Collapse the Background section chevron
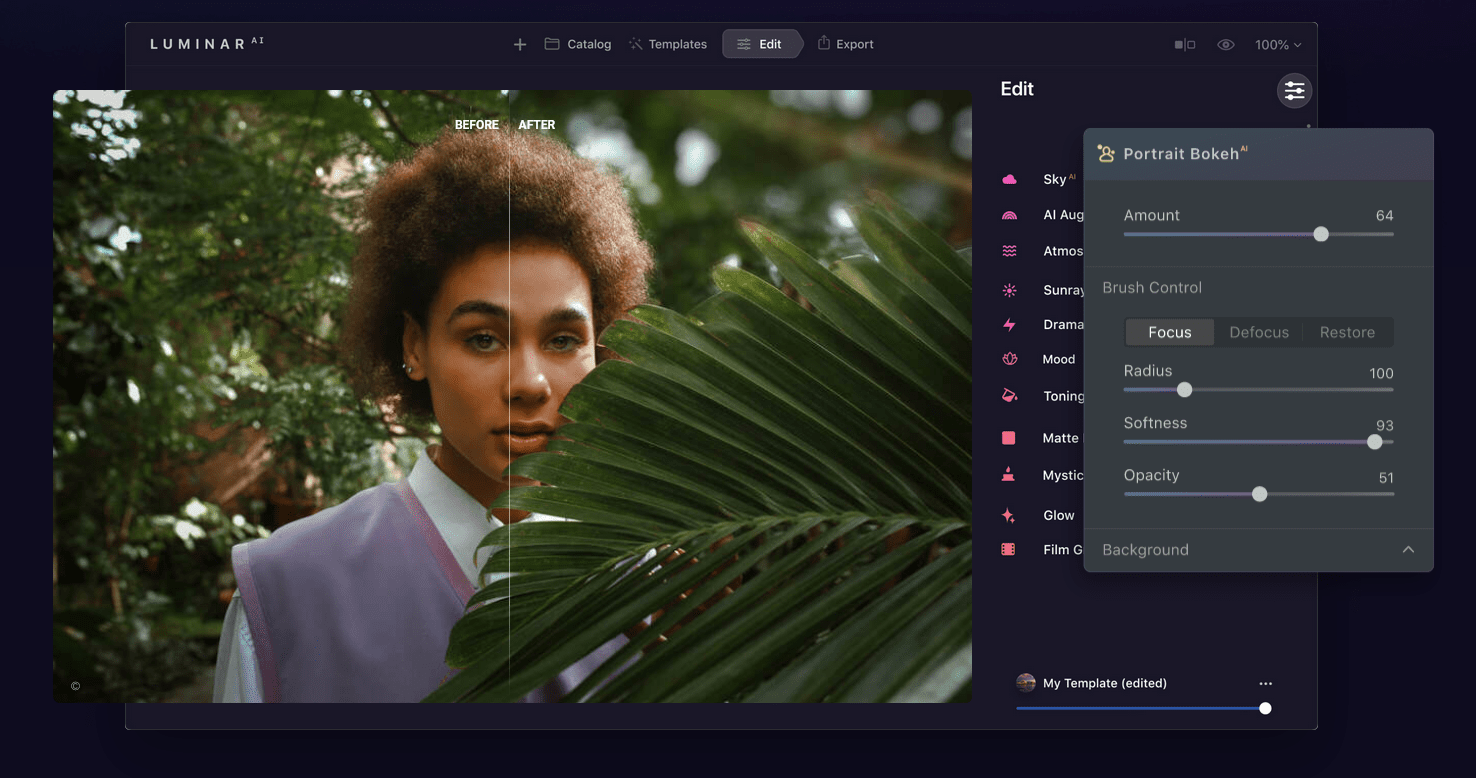Image resolution: width=1476 pixels, height=778 pixels. coord(1408,550)
